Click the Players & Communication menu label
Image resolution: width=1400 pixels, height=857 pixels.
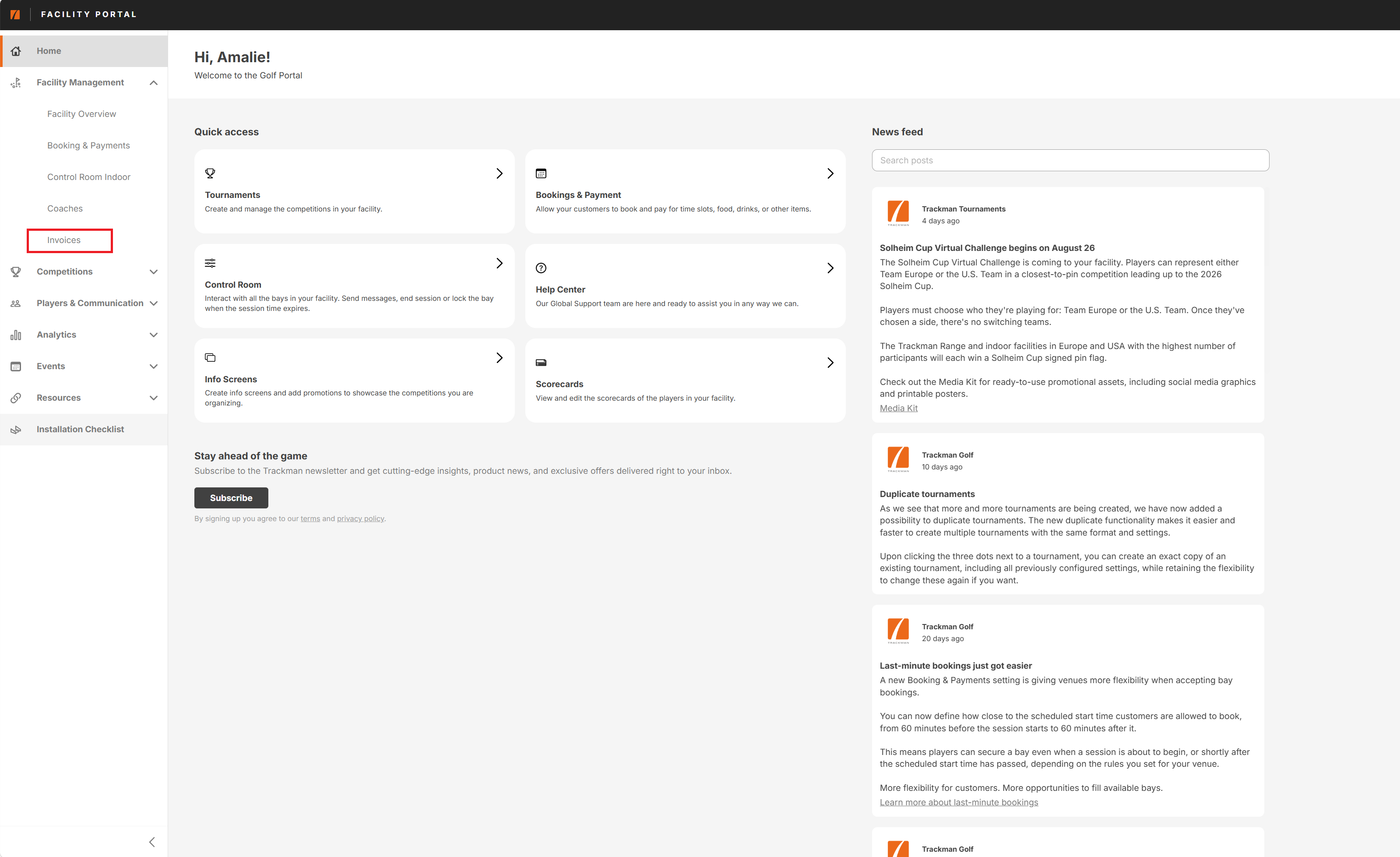click(x=90, y=303)
